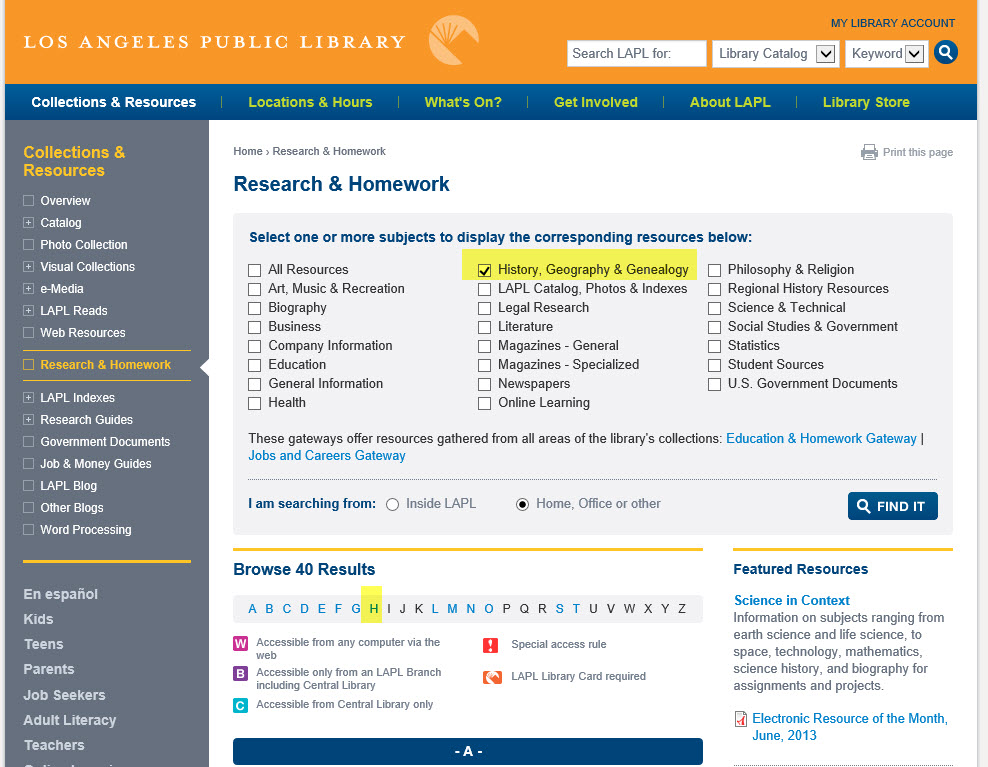
Task: Expand Research Guides in the sidebar
Action: coord(28,420)
